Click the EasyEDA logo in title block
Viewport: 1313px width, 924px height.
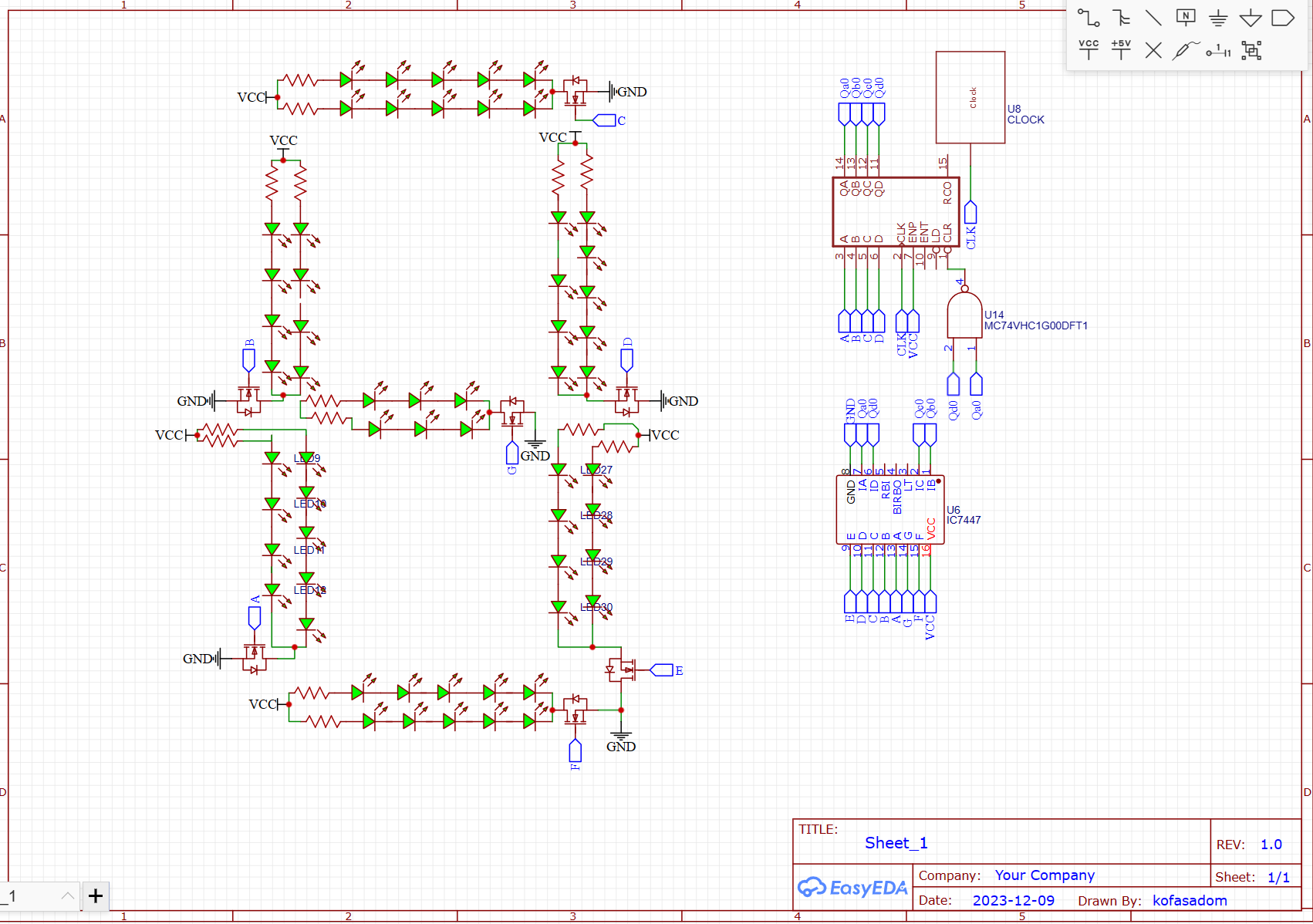pyautogui.click(x=852, y=888)
